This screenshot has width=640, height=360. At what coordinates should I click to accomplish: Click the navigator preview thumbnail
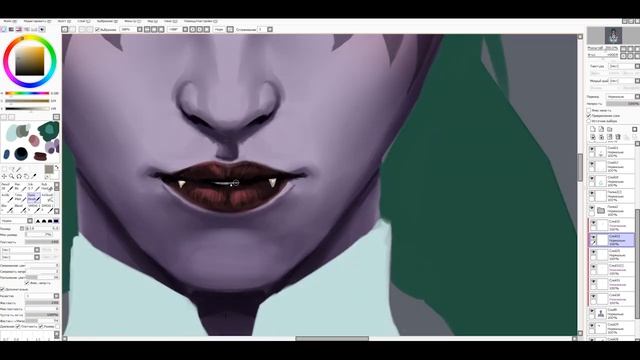[613, 36]
